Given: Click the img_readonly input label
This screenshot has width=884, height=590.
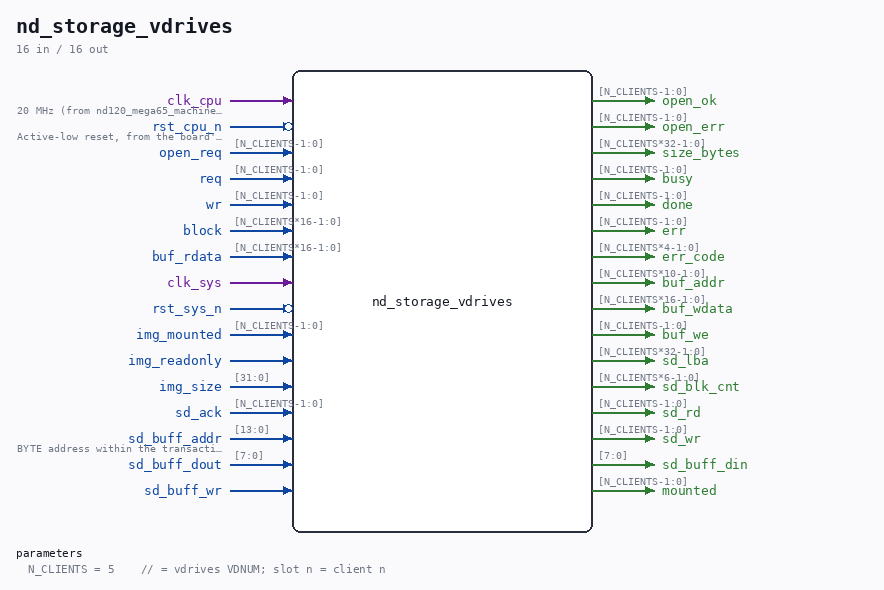Looking at the screenshot, I should click(x=175, y=360).
